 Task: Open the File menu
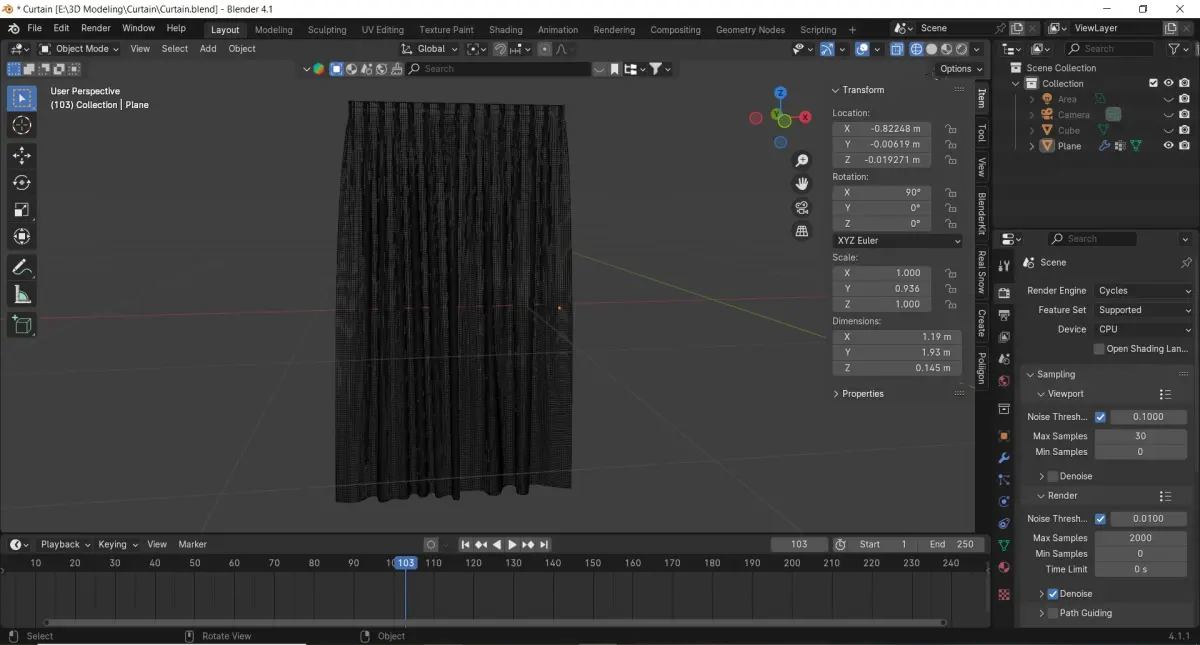coord(34,28)
